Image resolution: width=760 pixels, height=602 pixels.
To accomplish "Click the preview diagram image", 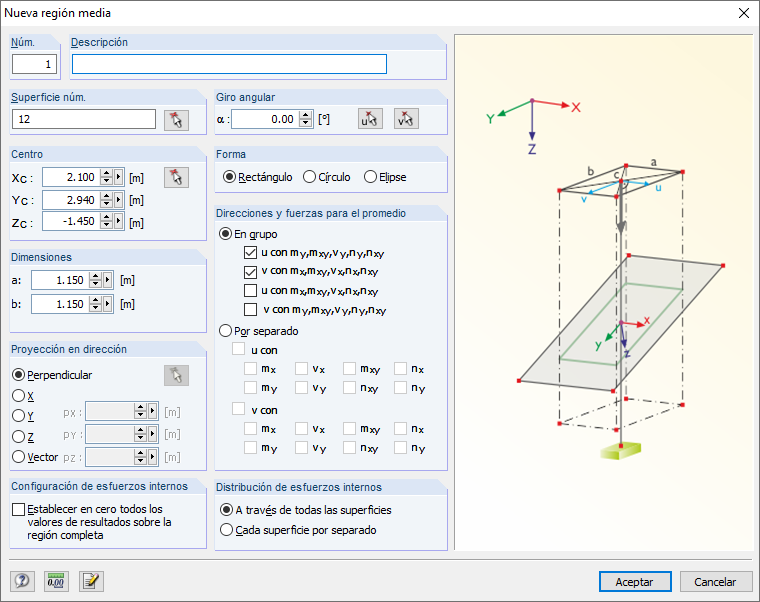I will (x=603, y=292).
